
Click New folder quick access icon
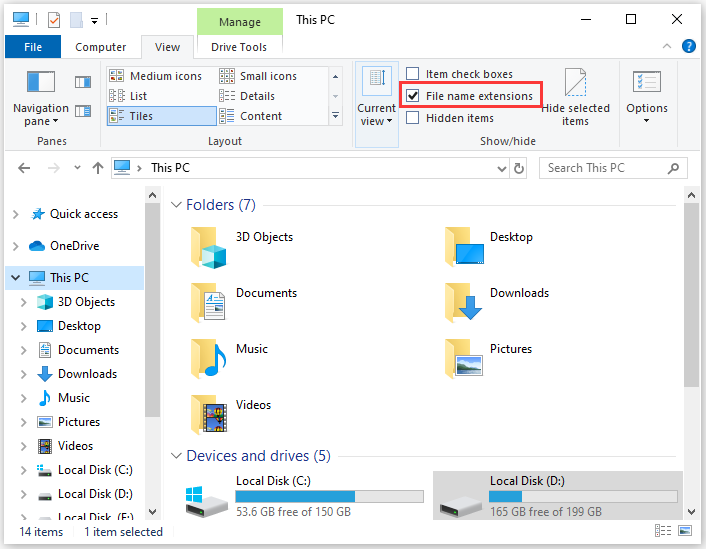76,20
